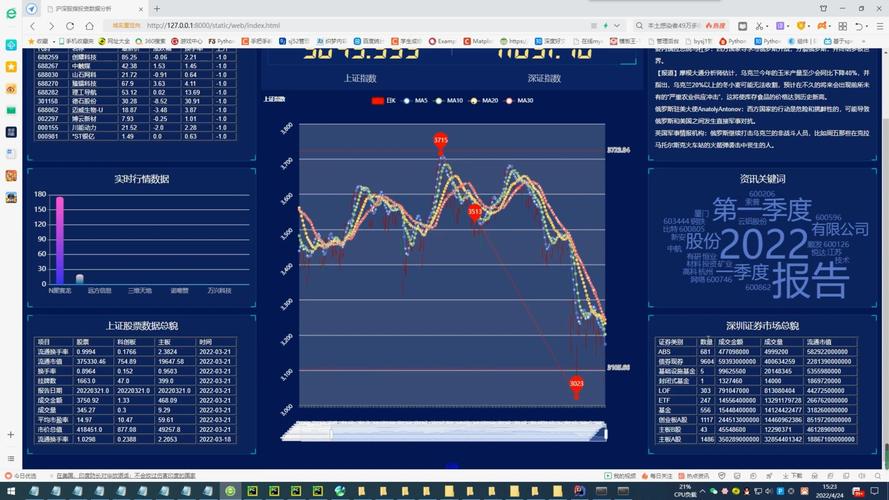Image resolution: width=889 pixels, height=500 pixels.
Task: Open the 360搜索 bookmark
Action: click(x=150, y=41)
